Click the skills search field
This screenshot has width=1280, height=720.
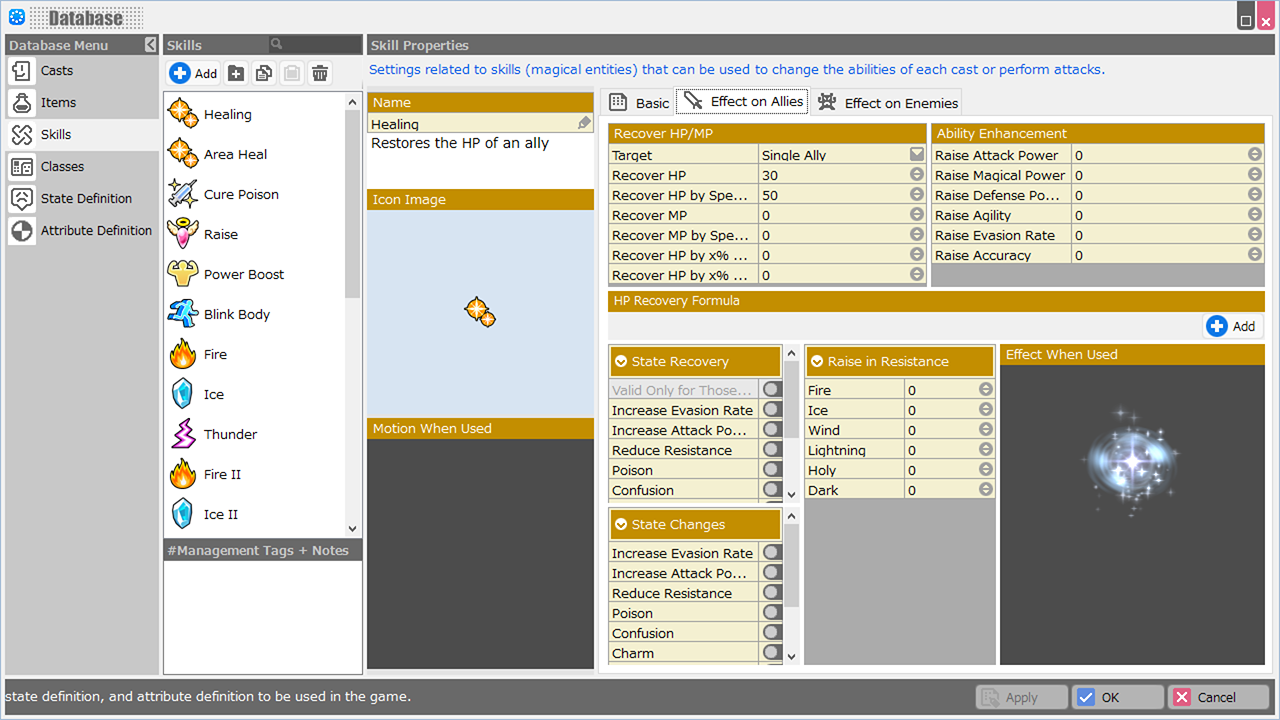[x=315, y=45]
